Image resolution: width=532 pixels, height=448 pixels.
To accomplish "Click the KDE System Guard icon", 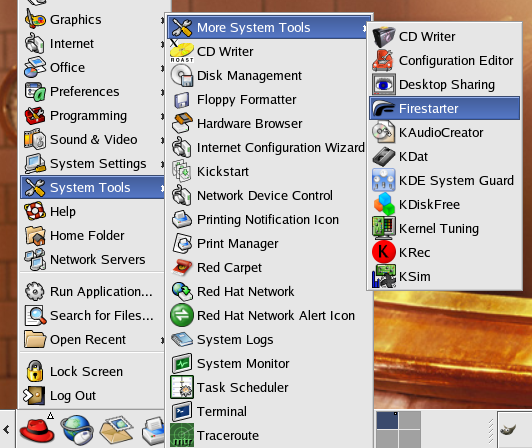I will 383,180.
